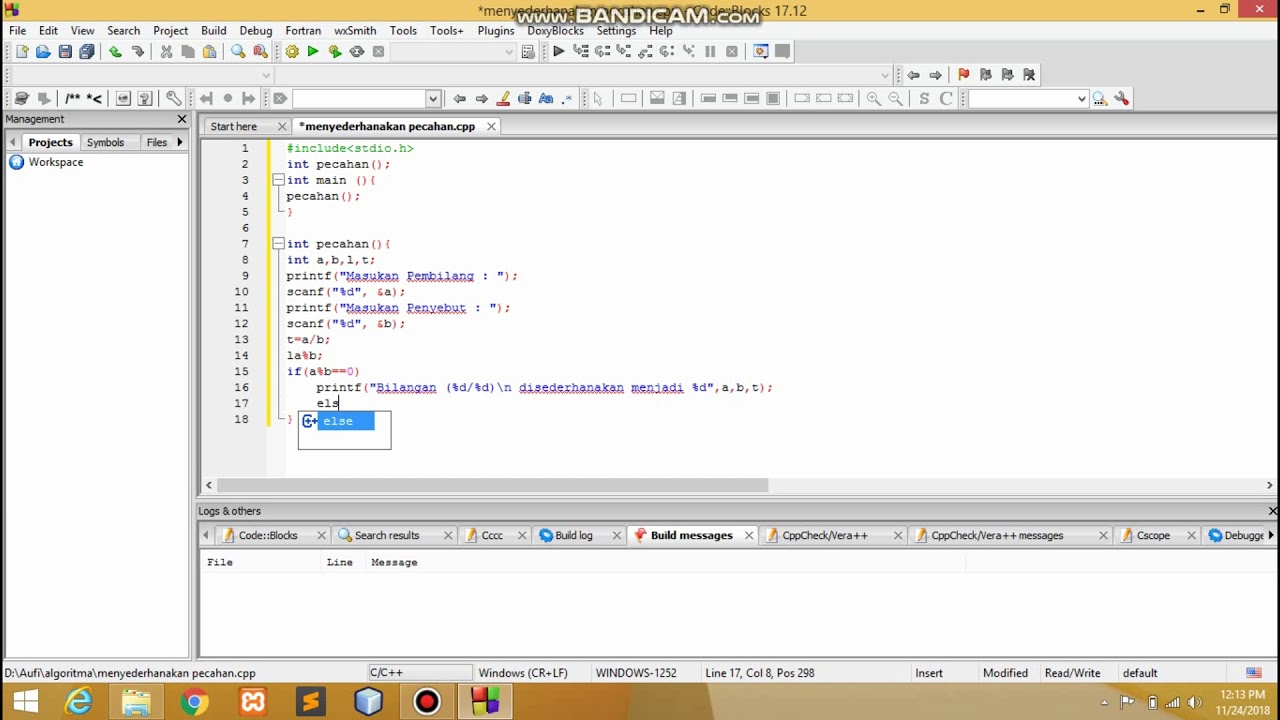This screenshot has height=720, width=1280.
Task: Click the Build and run icon
Action: click(x=335, y=52)
